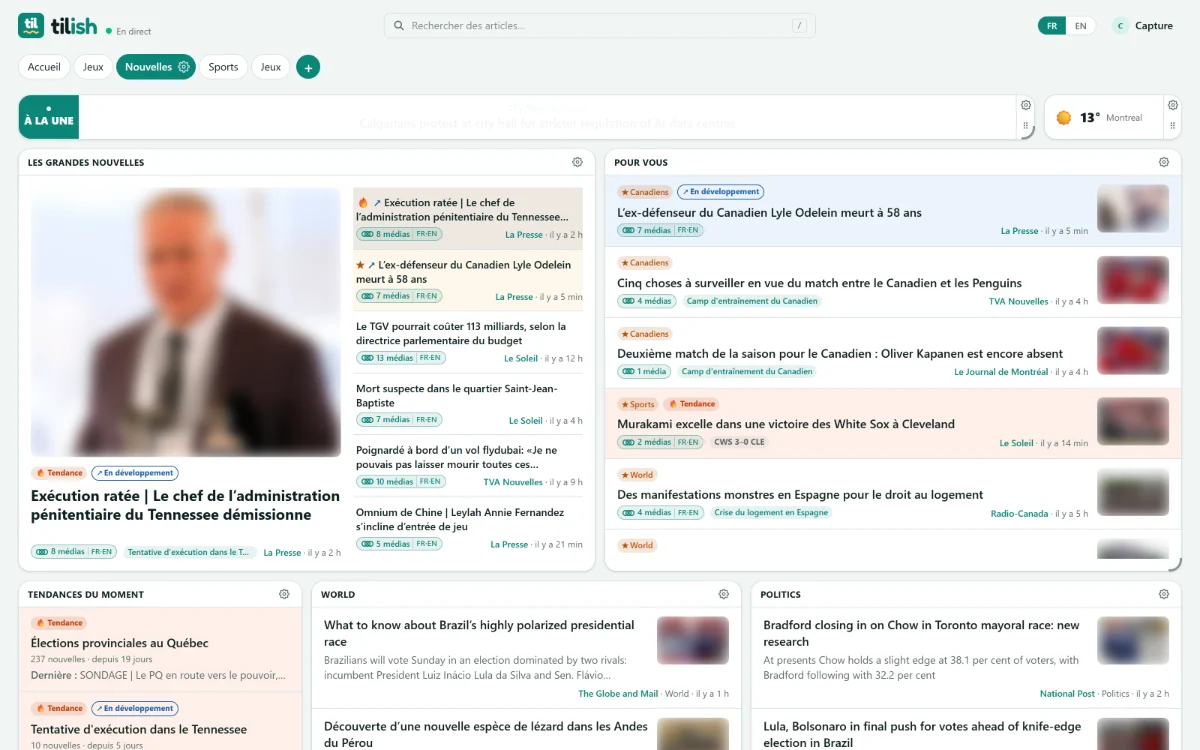Click the CWS 3–0 CLE score badge
This screenshot has width=1200, height=750.
tap(739, 442)
